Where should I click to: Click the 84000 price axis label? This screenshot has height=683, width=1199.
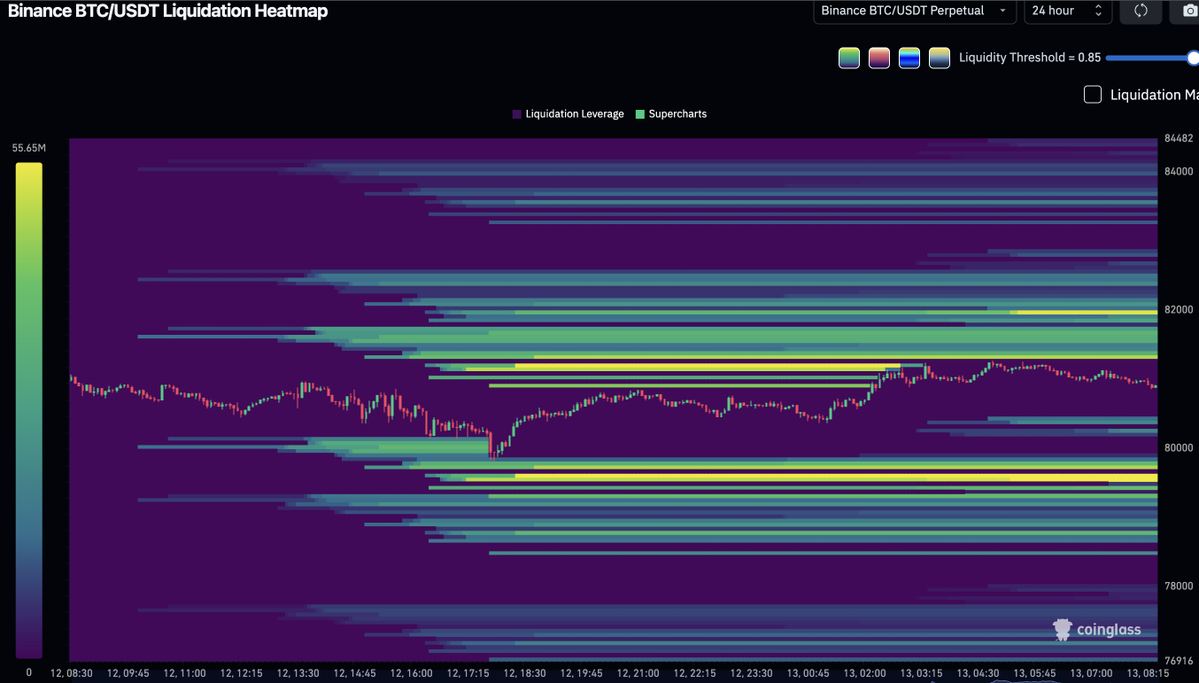point(1178,171)
